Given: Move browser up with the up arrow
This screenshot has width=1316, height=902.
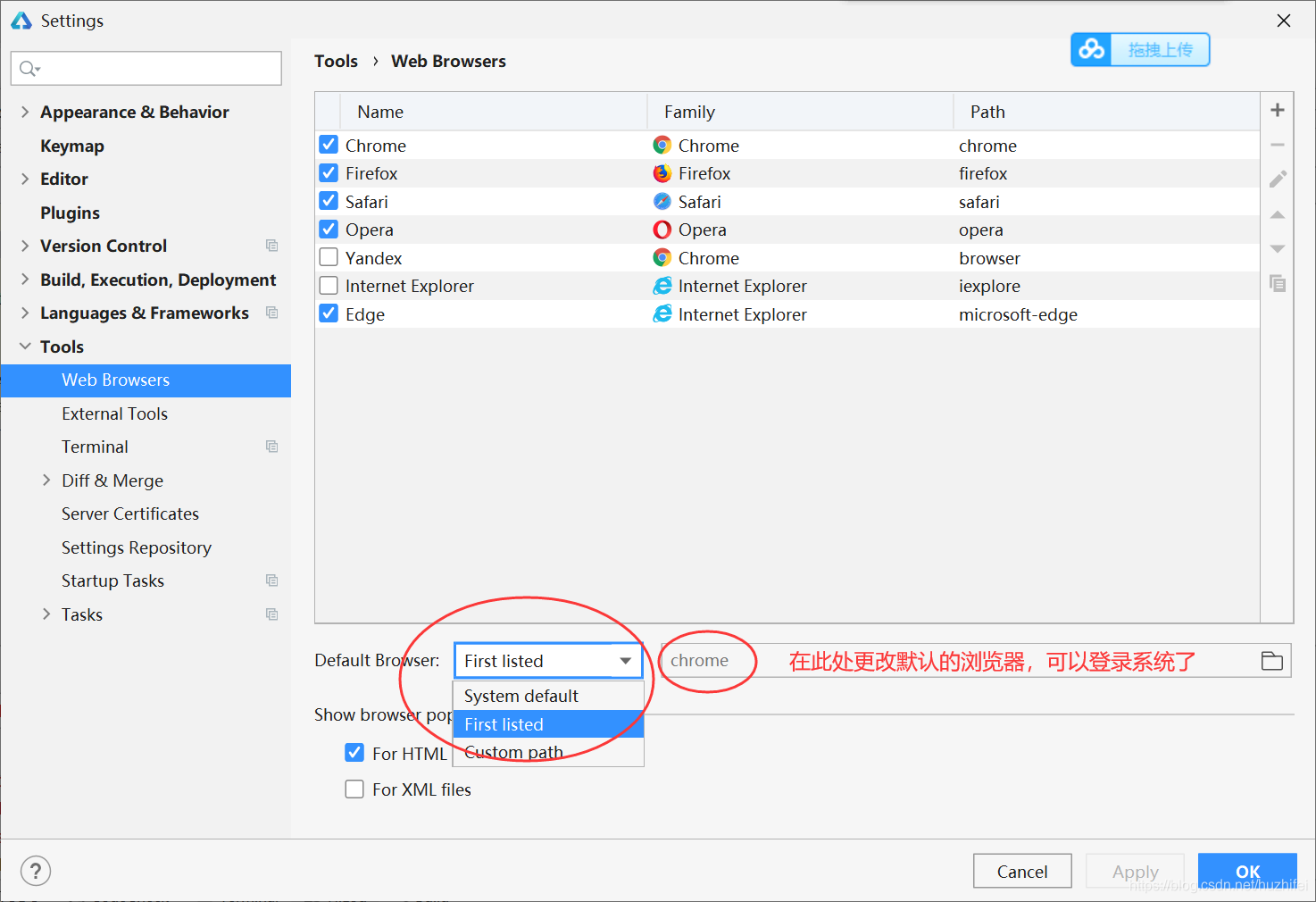Looking at the screenshot, I should point(1278,214).
